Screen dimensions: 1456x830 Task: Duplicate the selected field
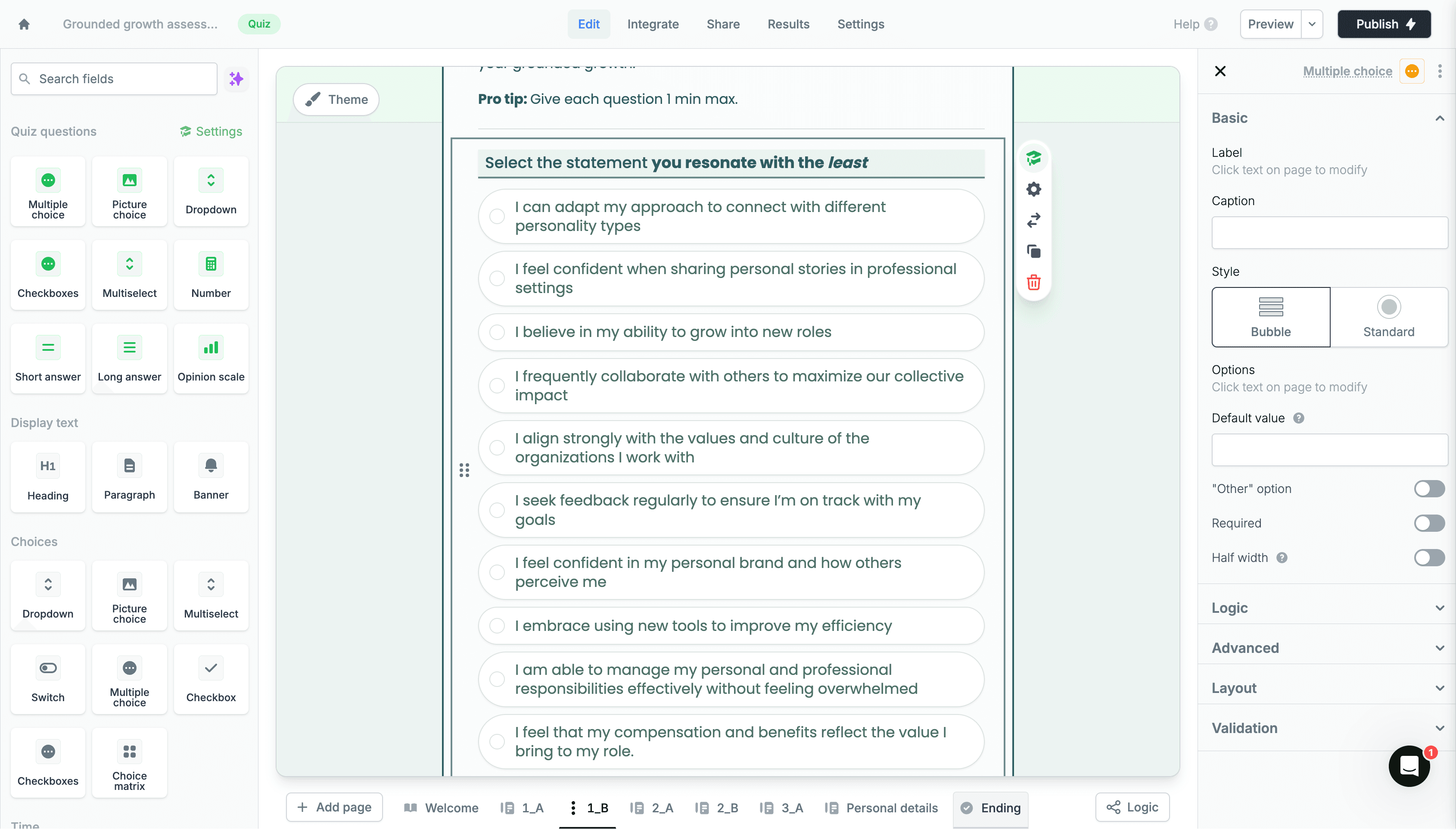1033,251
